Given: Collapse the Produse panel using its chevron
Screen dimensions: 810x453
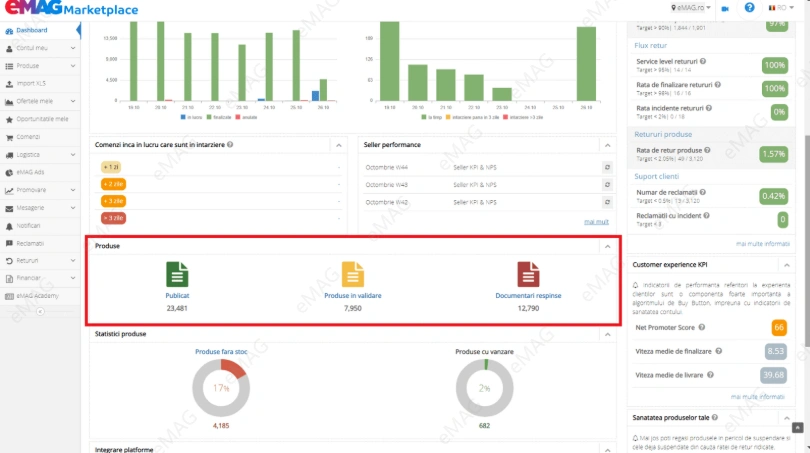Looking at the screenshot, I should coord(606,246).
